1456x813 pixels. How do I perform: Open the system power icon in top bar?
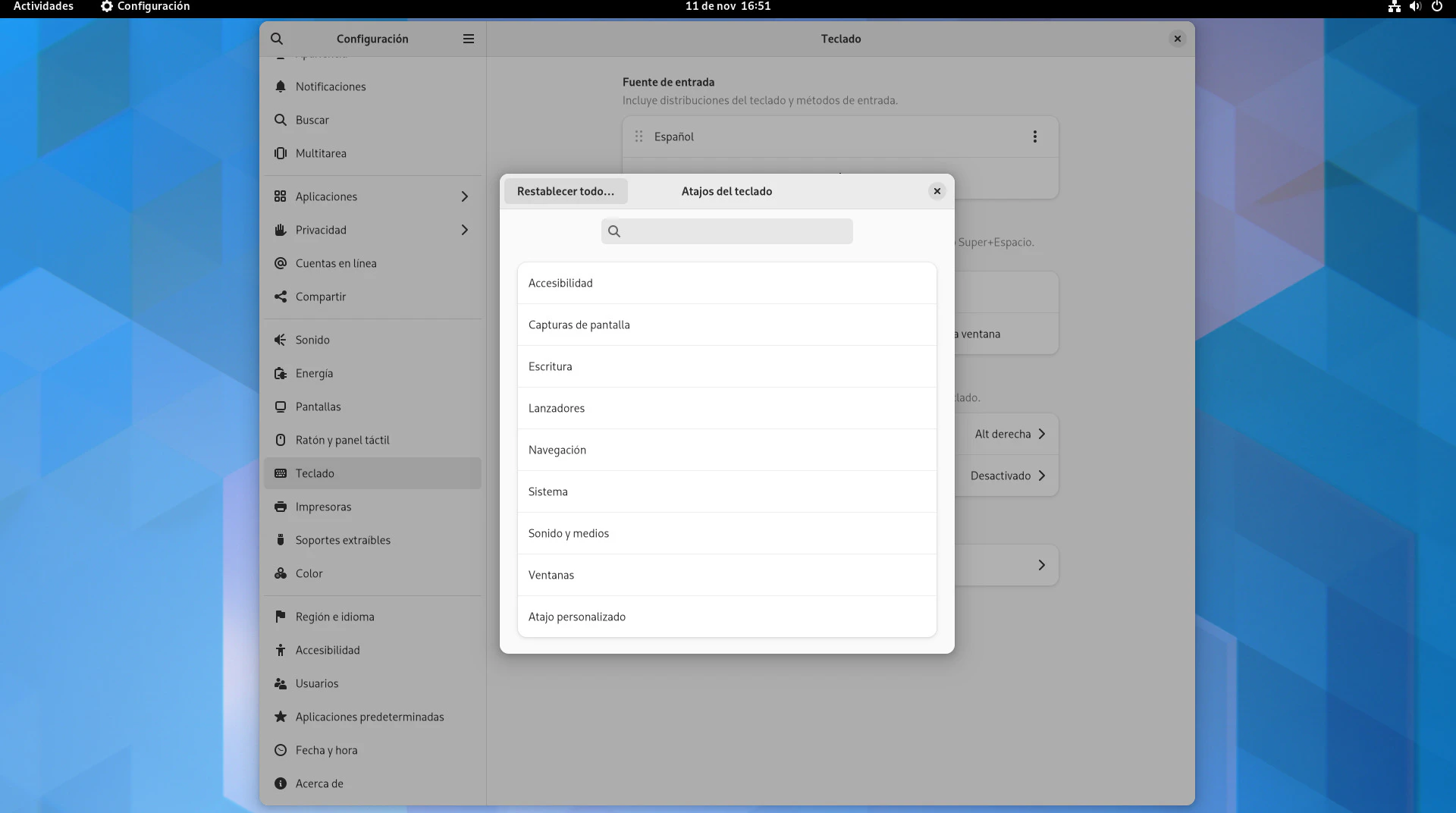coord(1436,6)
